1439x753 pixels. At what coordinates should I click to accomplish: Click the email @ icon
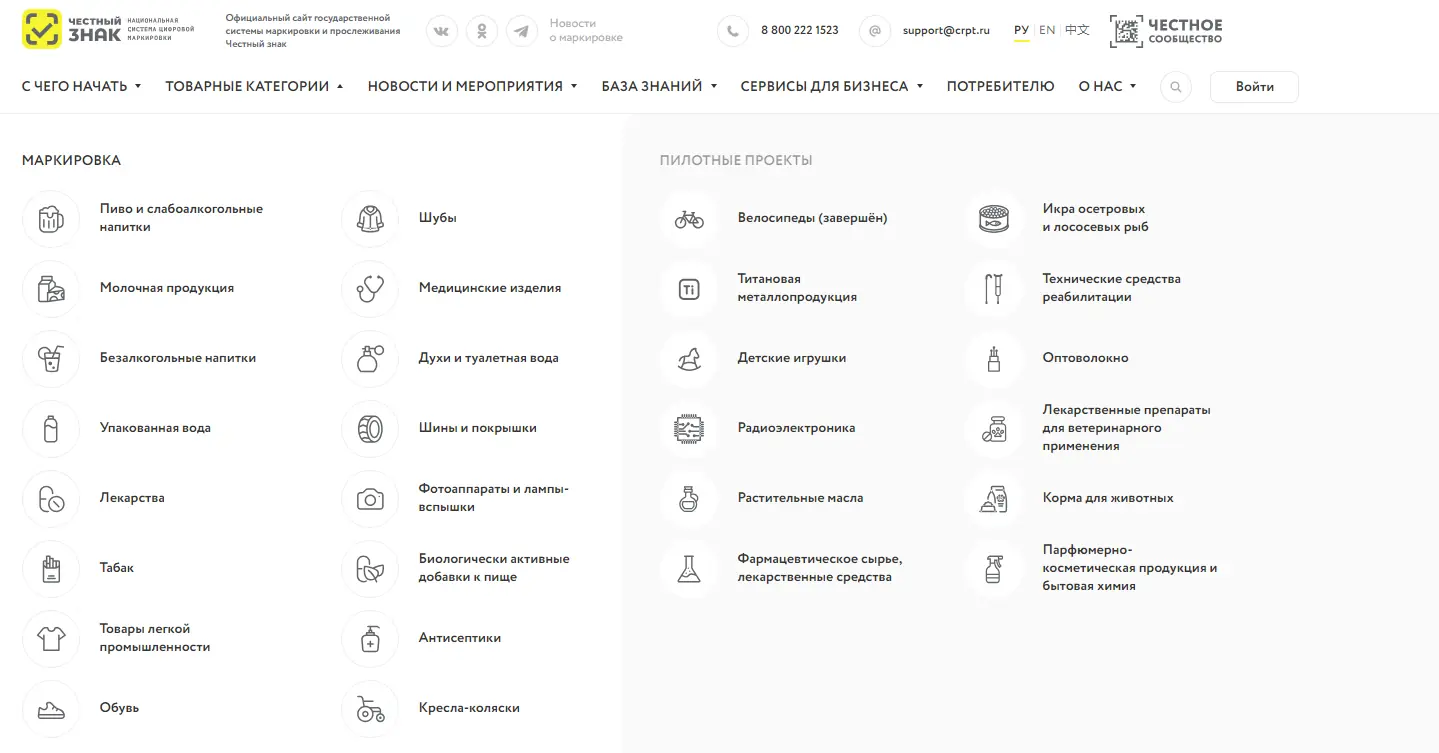coord(875,31)
